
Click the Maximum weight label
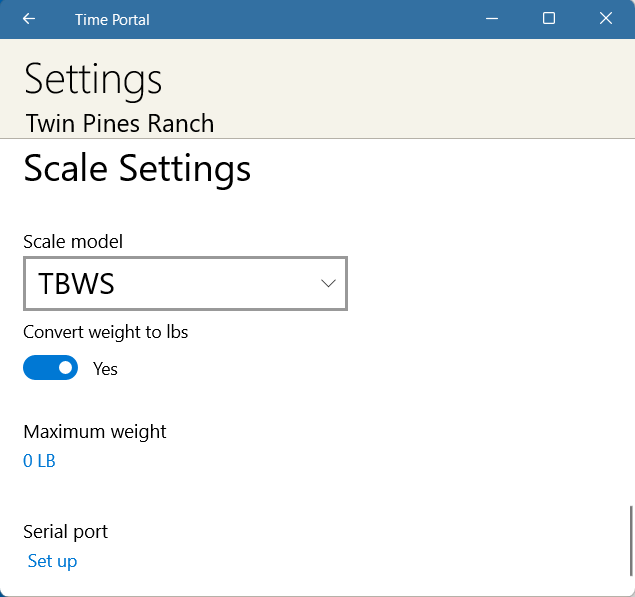pos(95,432)
